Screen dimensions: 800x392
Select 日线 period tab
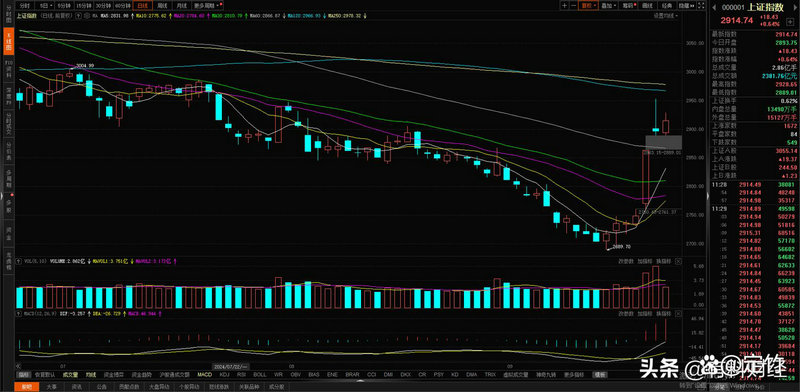click(x=143, y=6)
